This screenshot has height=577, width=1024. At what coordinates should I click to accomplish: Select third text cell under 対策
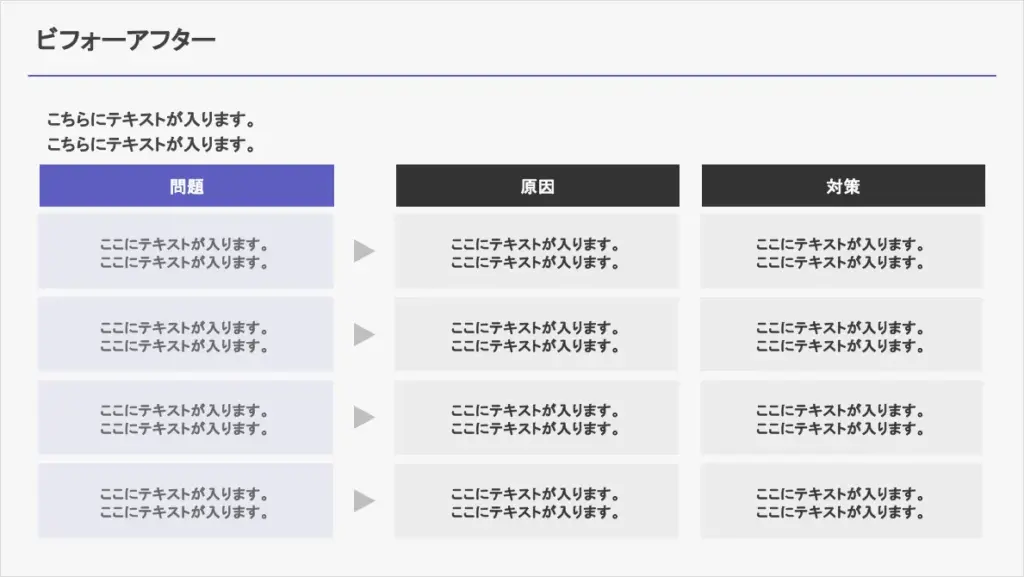[842, 417]
